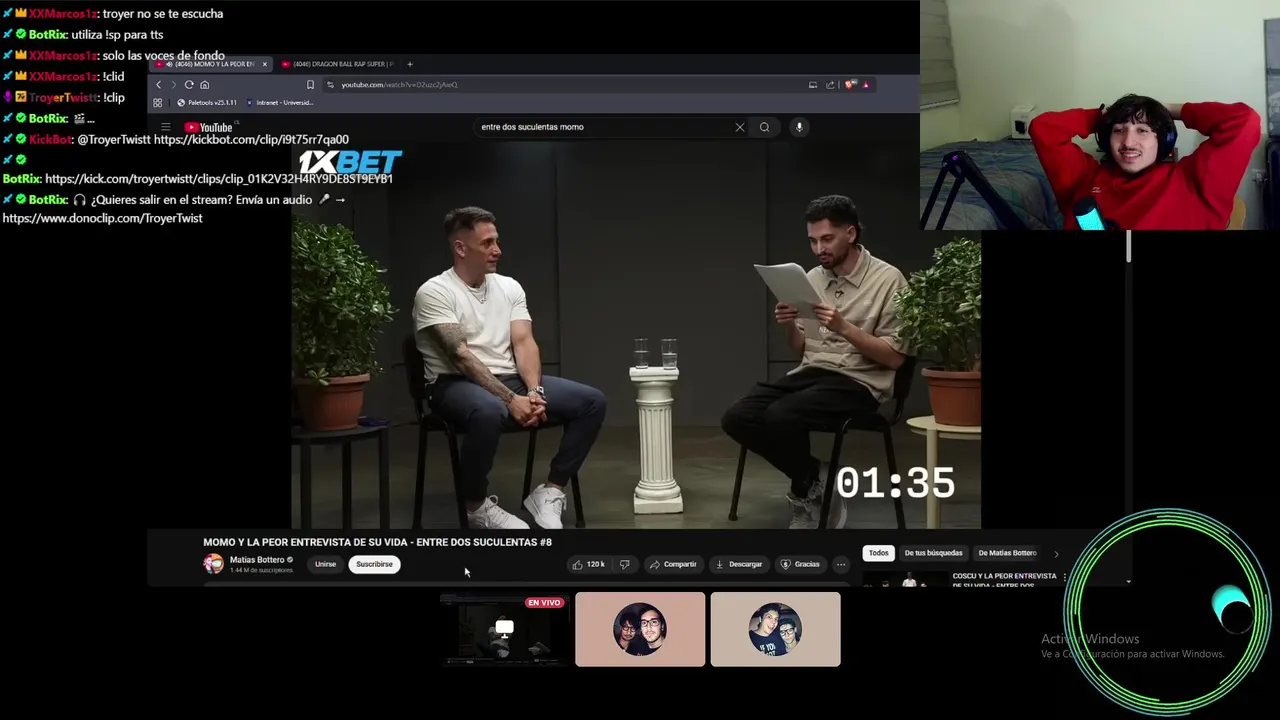Switch to the DRAGON BALL RAP SUPER tab
The height and width of the screenshot is (720, 1280).
[x=338, y=64]
